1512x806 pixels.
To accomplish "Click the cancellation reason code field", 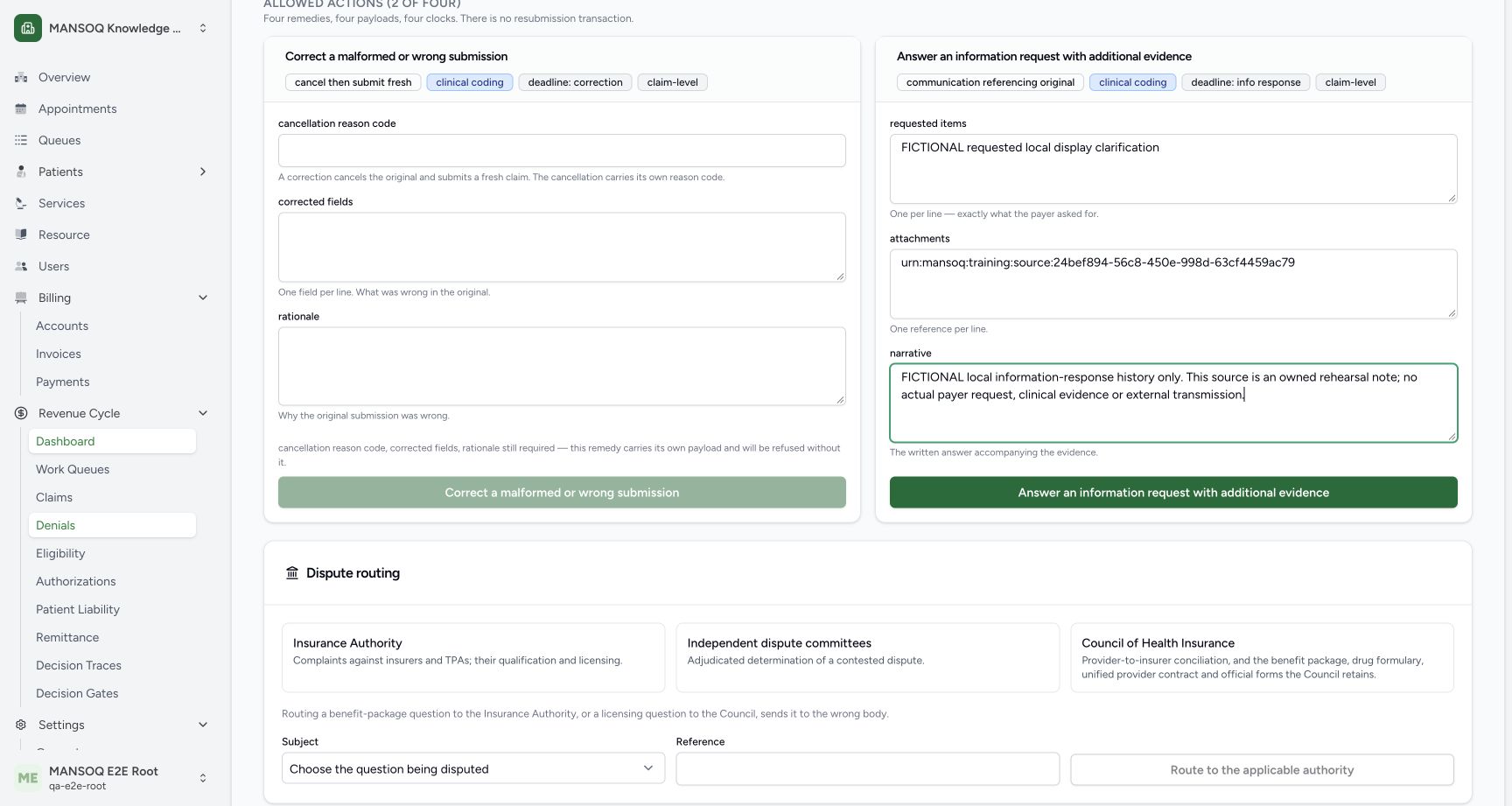I will [562, 151].
